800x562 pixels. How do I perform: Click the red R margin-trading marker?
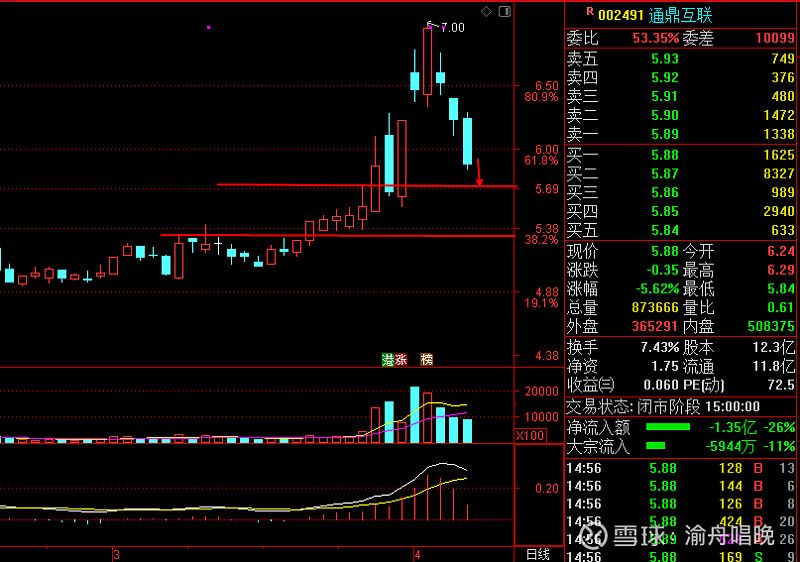point(590,11)
